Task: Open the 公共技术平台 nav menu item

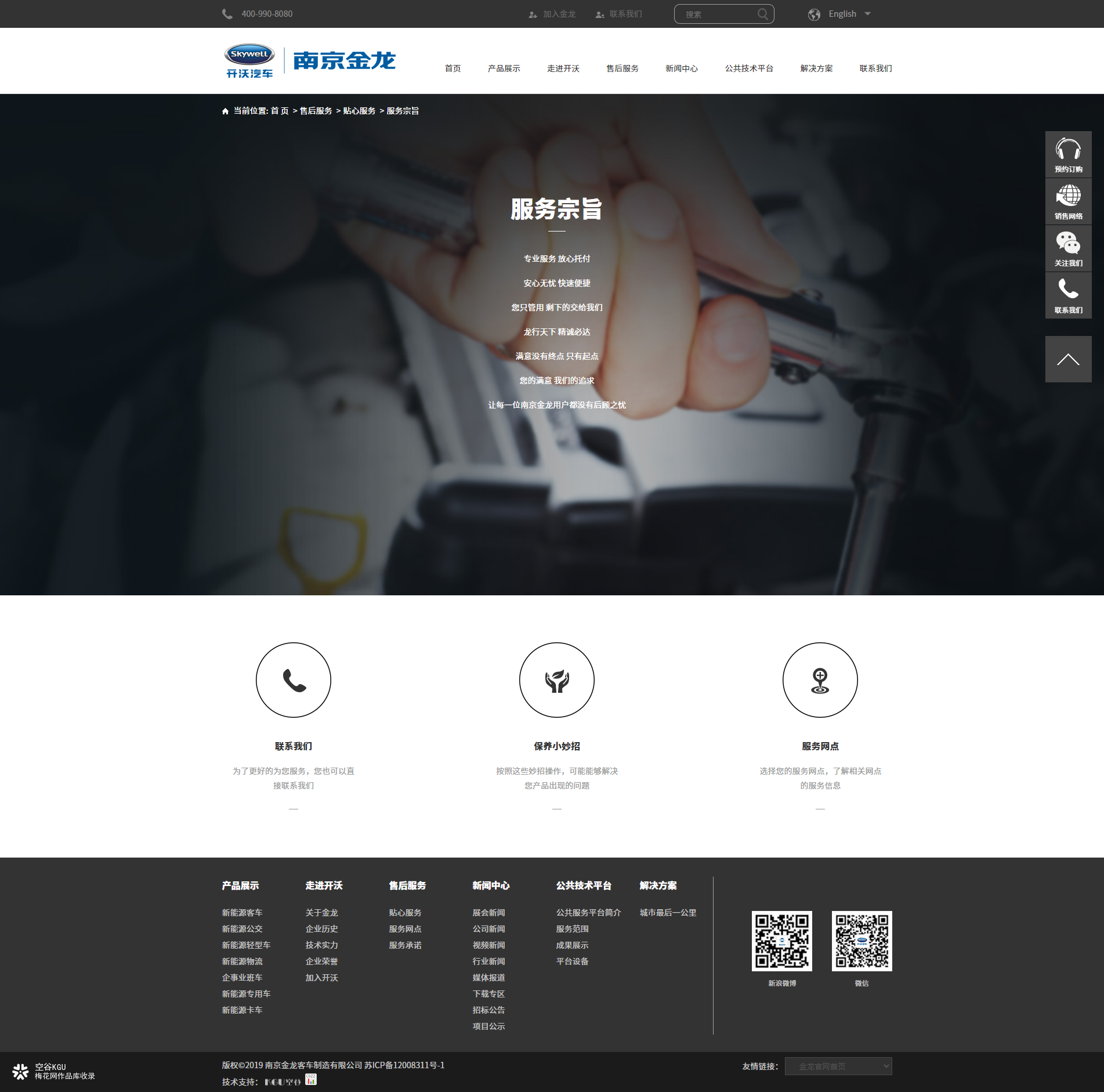Action: click(x=749, y=68)
